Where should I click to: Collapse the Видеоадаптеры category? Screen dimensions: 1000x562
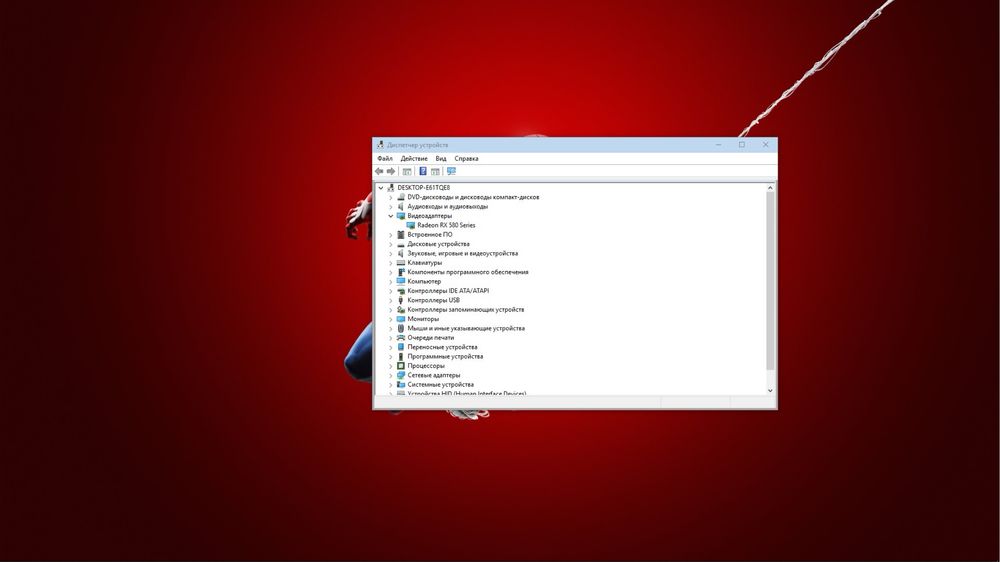(391, 216)
